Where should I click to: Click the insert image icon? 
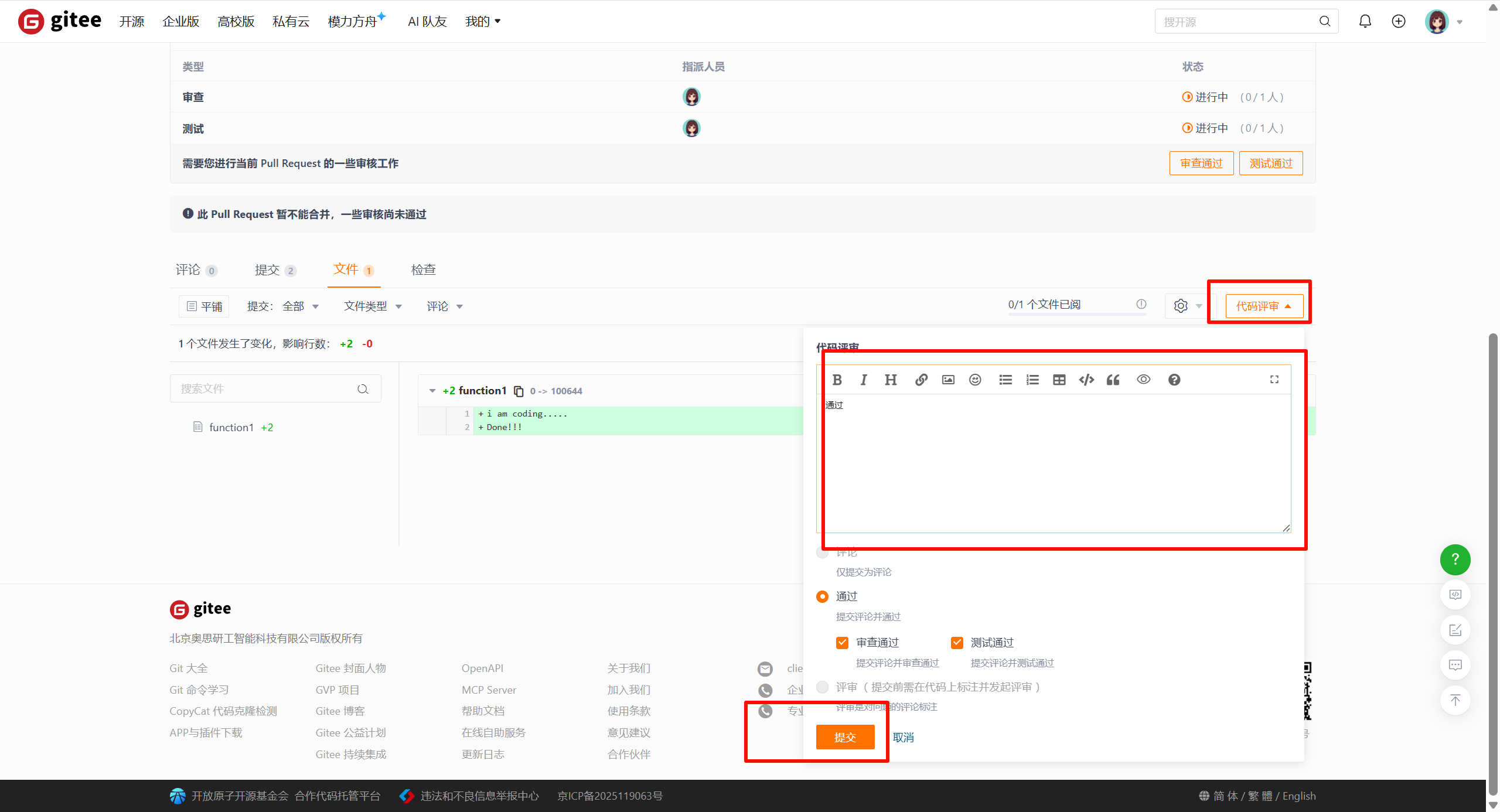click(x=948, y=380)
